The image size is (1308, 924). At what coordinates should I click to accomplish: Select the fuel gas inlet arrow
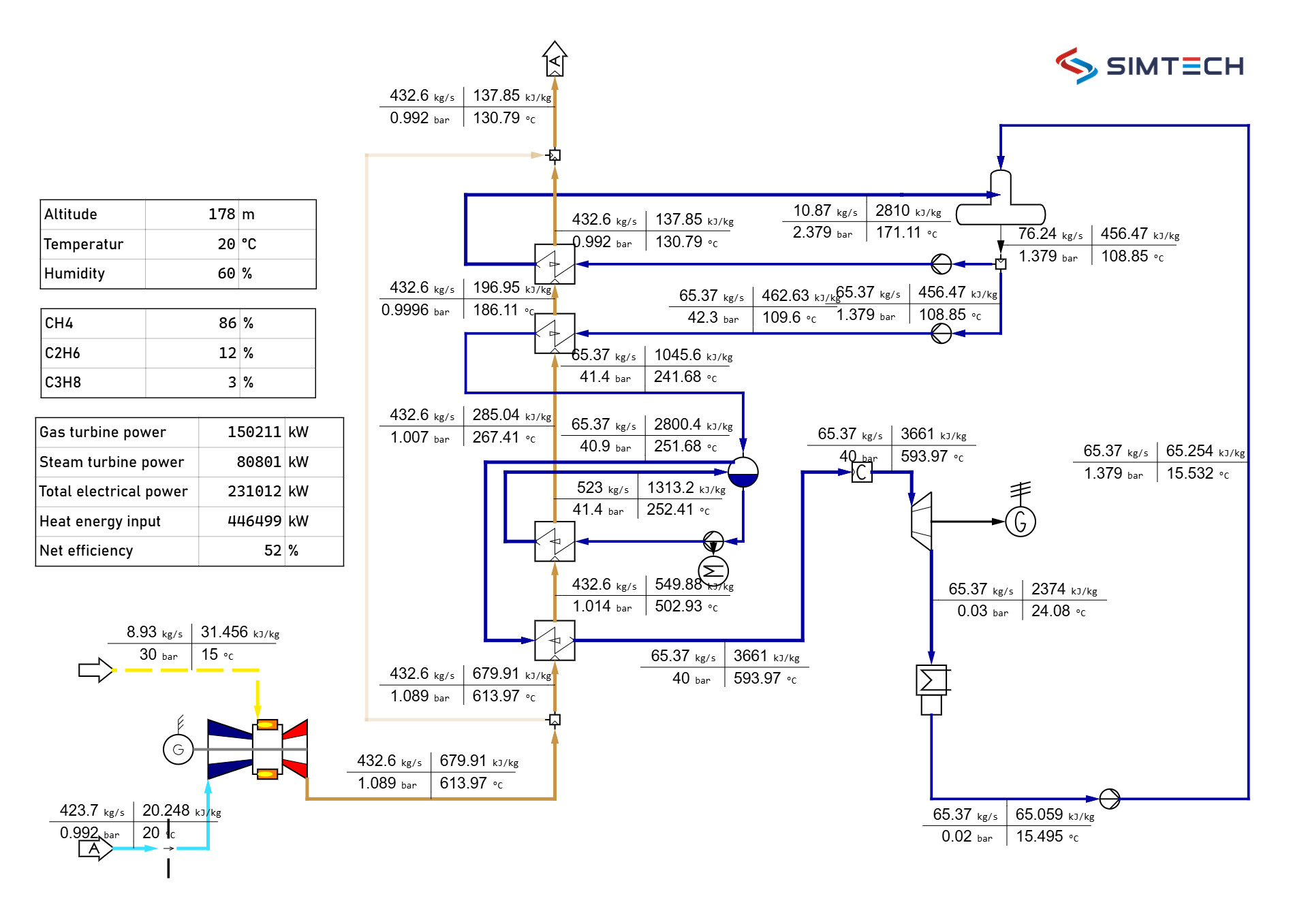pyautogui.click(x=95, y=670)
